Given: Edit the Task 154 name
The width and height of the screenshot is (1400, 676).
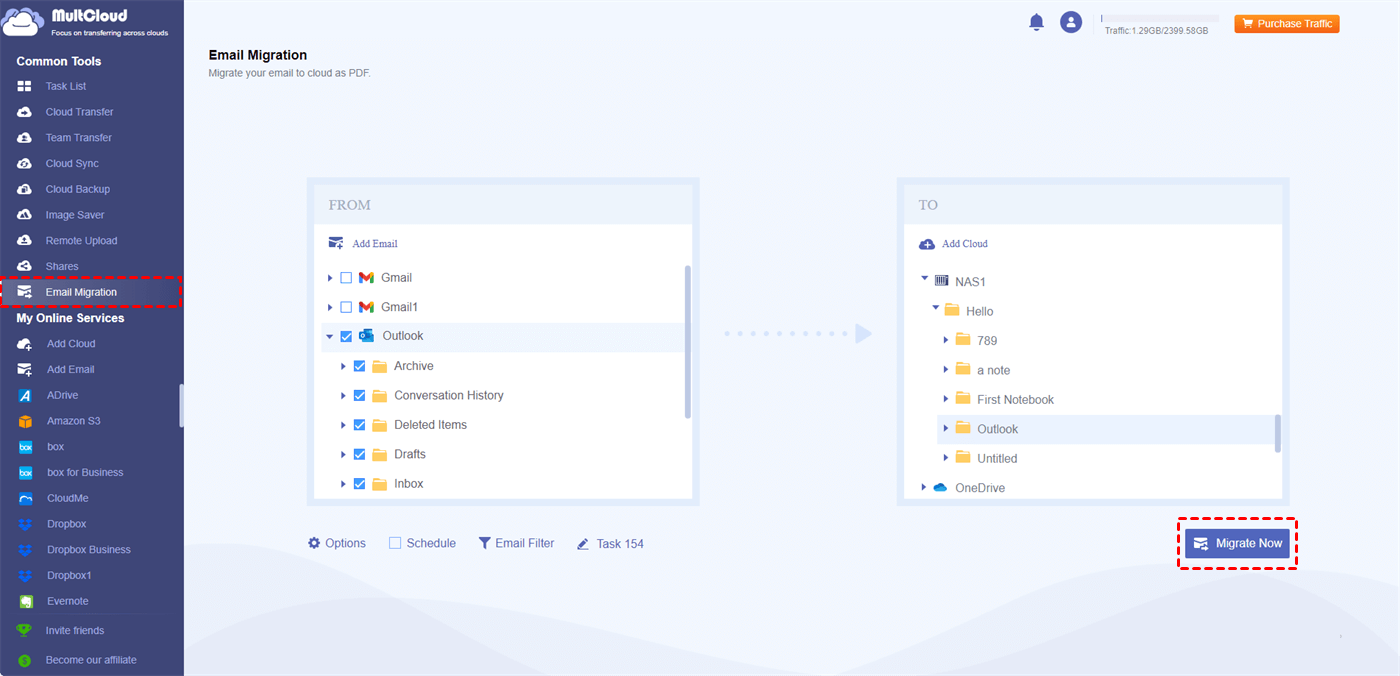Looking at the screenshot, I should [x=610, y=544].
